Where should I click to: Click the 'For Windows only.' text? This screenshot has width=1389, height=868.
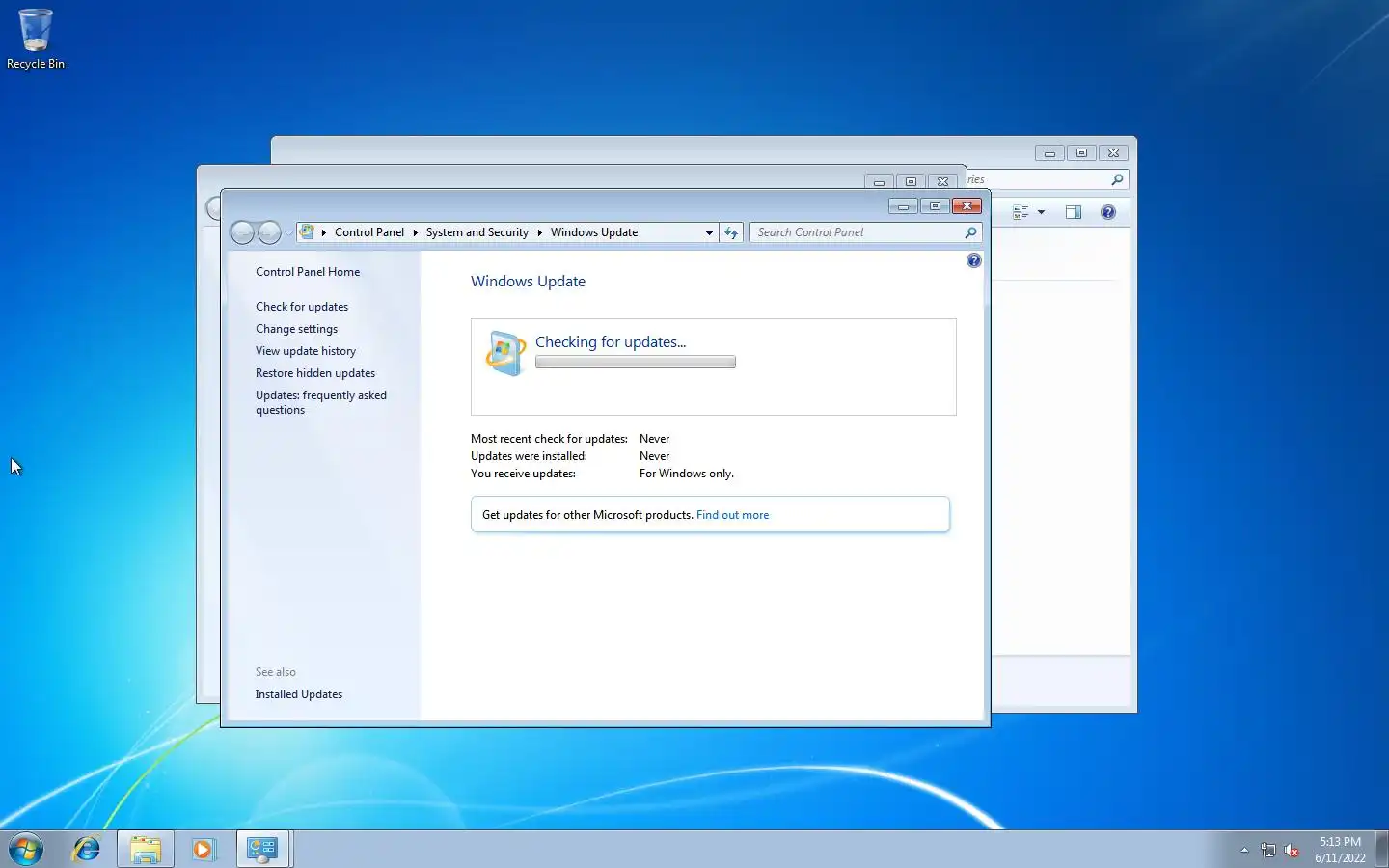click(687, 474)
